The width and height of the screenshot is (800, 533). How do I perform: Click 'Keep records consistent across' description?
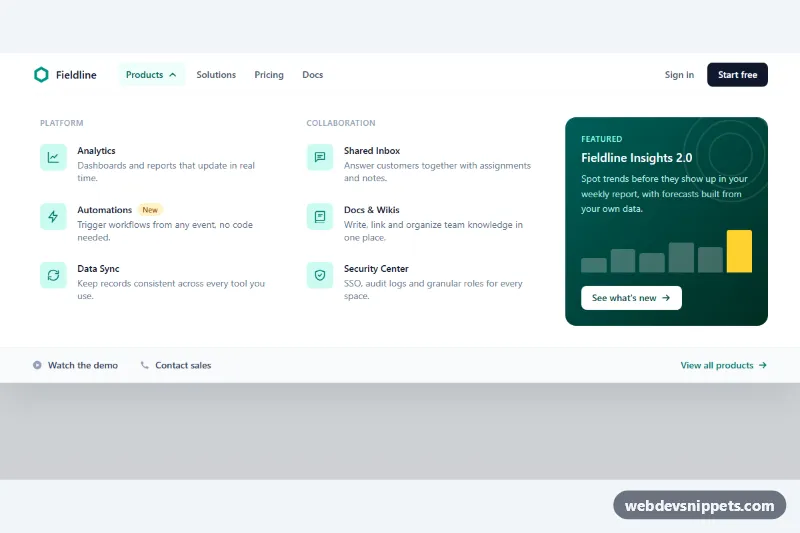coord(171,289)
